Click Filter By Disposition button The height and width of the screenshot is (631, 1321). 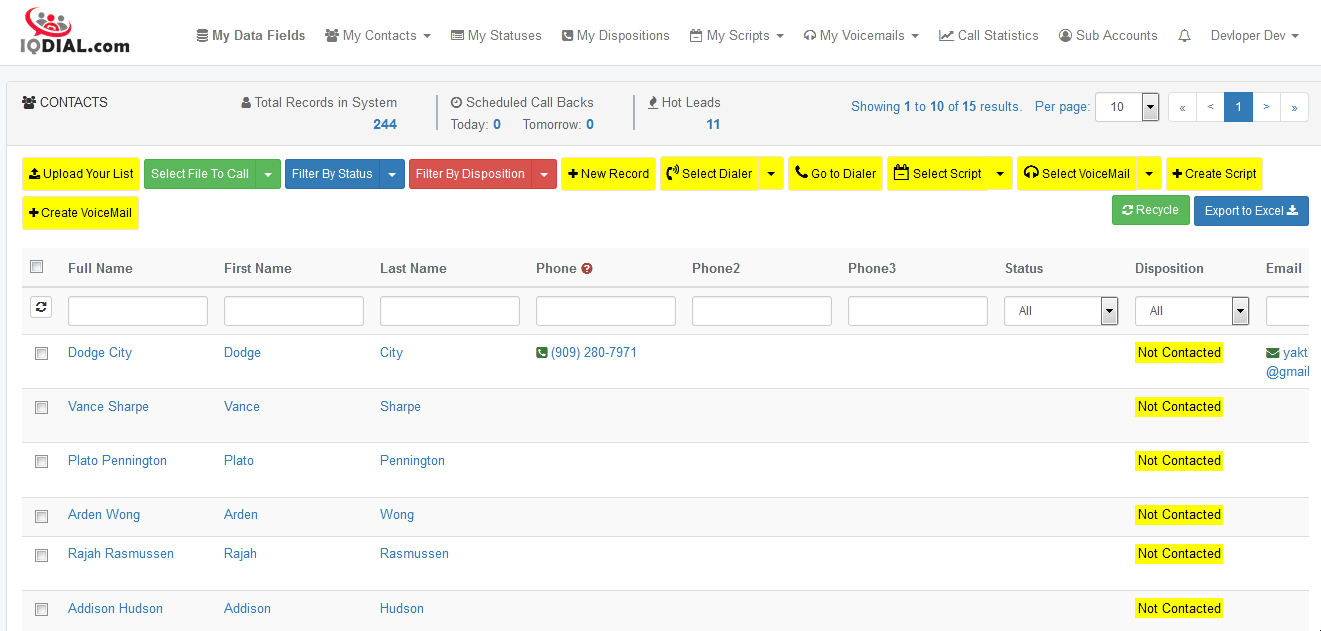[x=470, y=174]
